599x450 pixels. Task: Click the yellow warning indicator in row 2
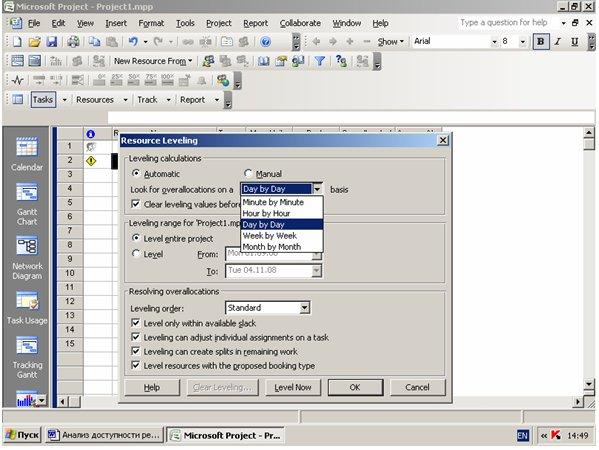[91, 161]
